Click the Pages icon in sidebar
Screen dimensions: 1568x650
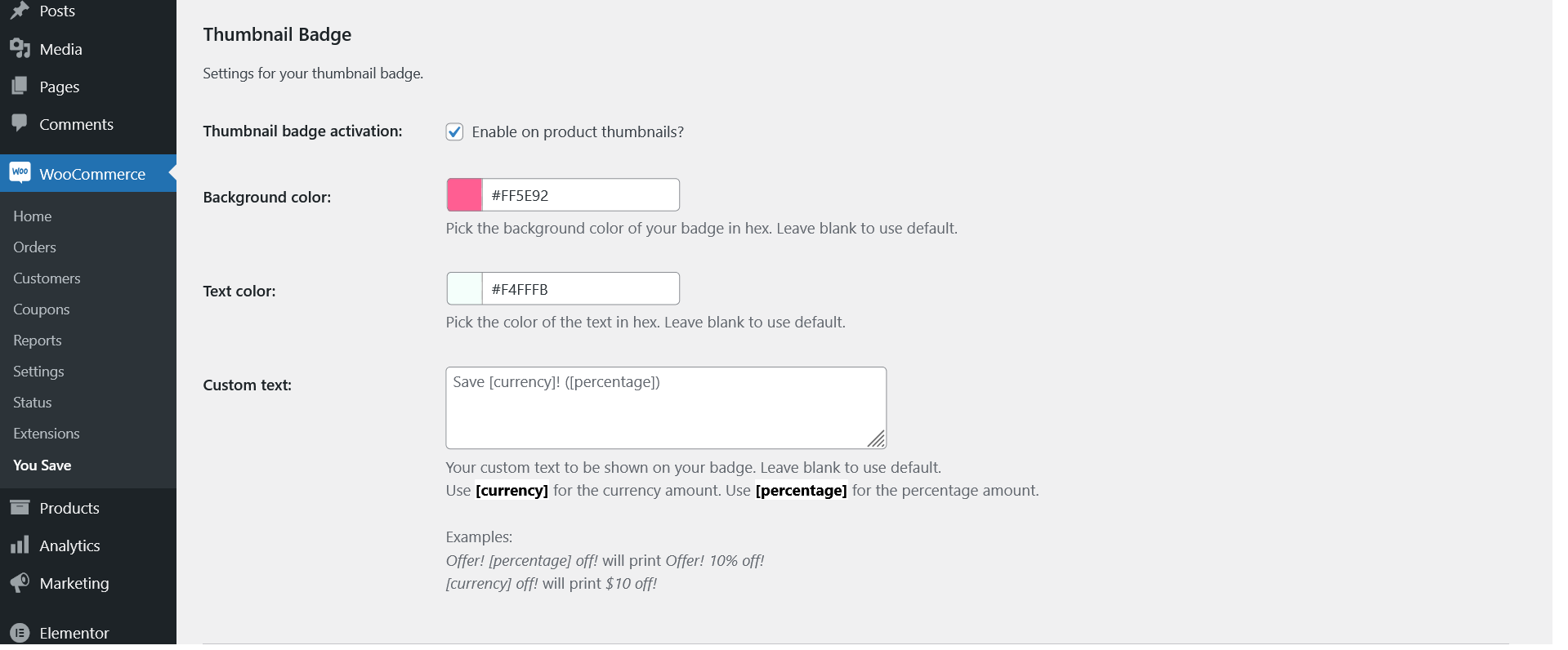pyautogui.click(x=20, y=86)
